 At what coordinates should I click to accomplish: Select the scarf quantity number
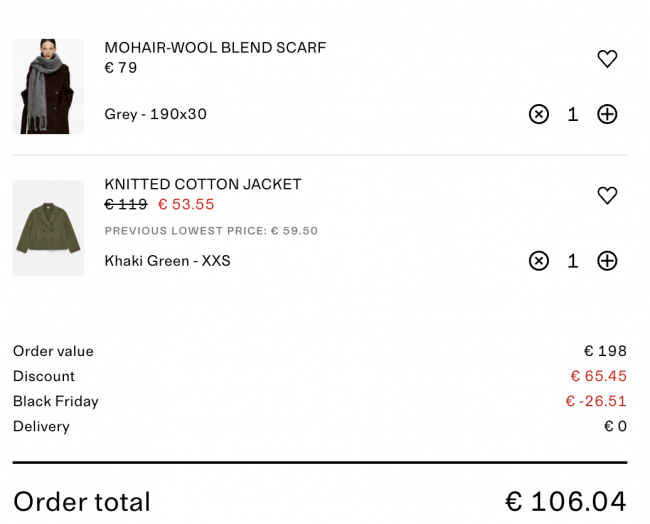[573, 114]
